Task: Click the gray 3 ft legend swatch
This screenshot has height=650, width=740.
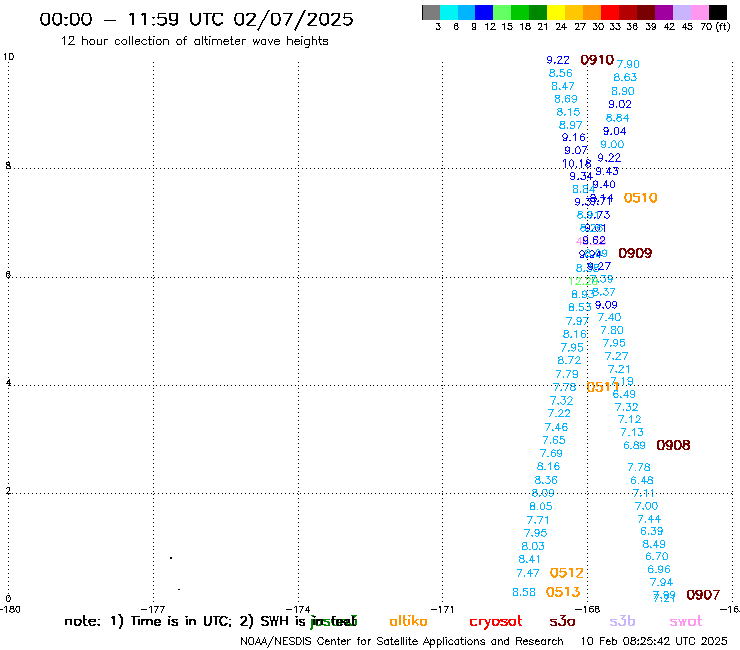Action: [431, 12]
